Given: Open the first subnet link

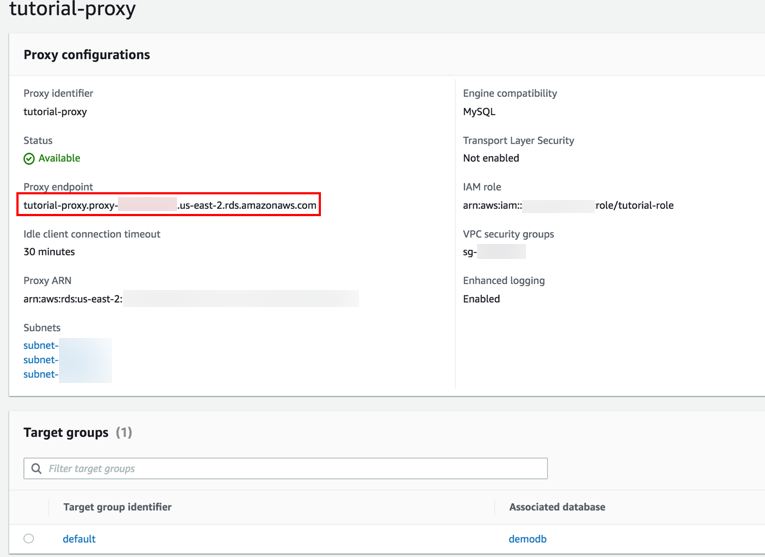Looking at the screenshot, I should [x=41, y=346].
